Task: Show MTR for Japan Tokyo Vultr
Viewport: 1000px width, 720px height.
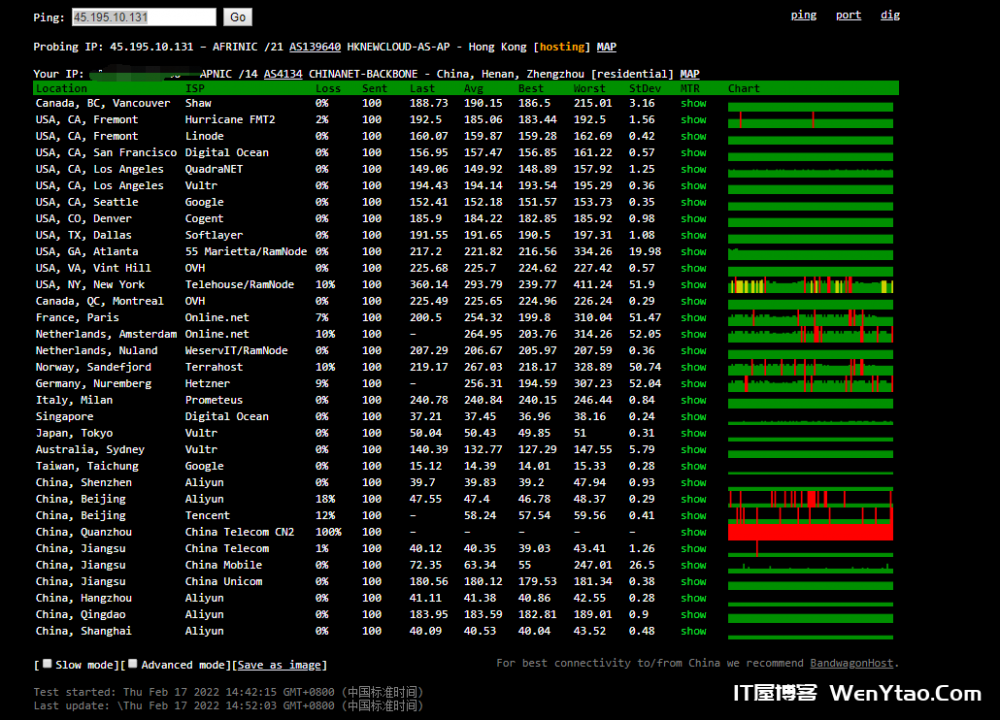Action: pos(693,433)
